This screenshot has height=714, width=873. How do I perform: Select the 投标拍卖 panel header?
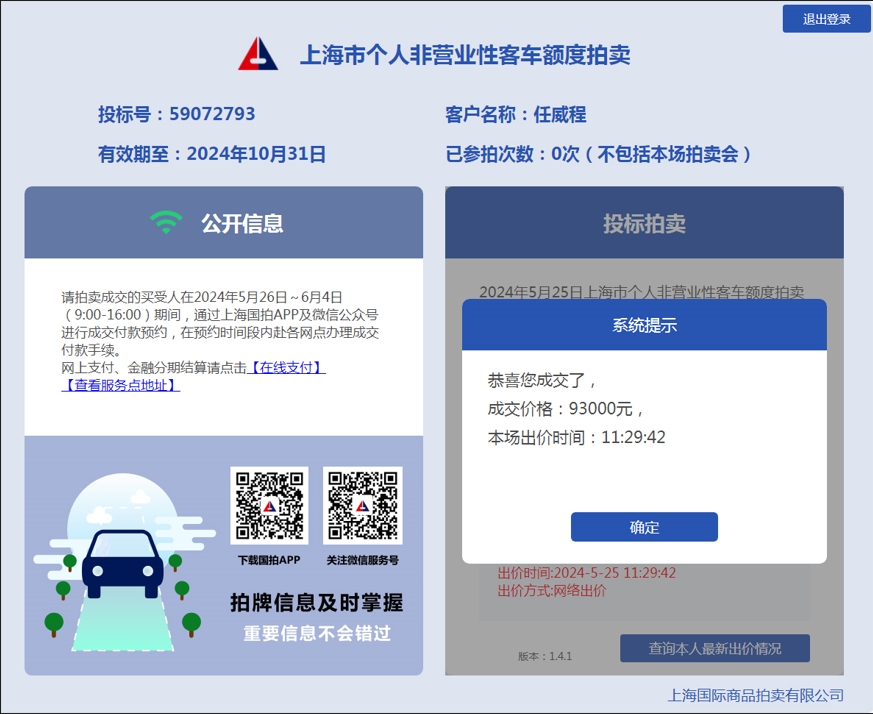[644, 222]
